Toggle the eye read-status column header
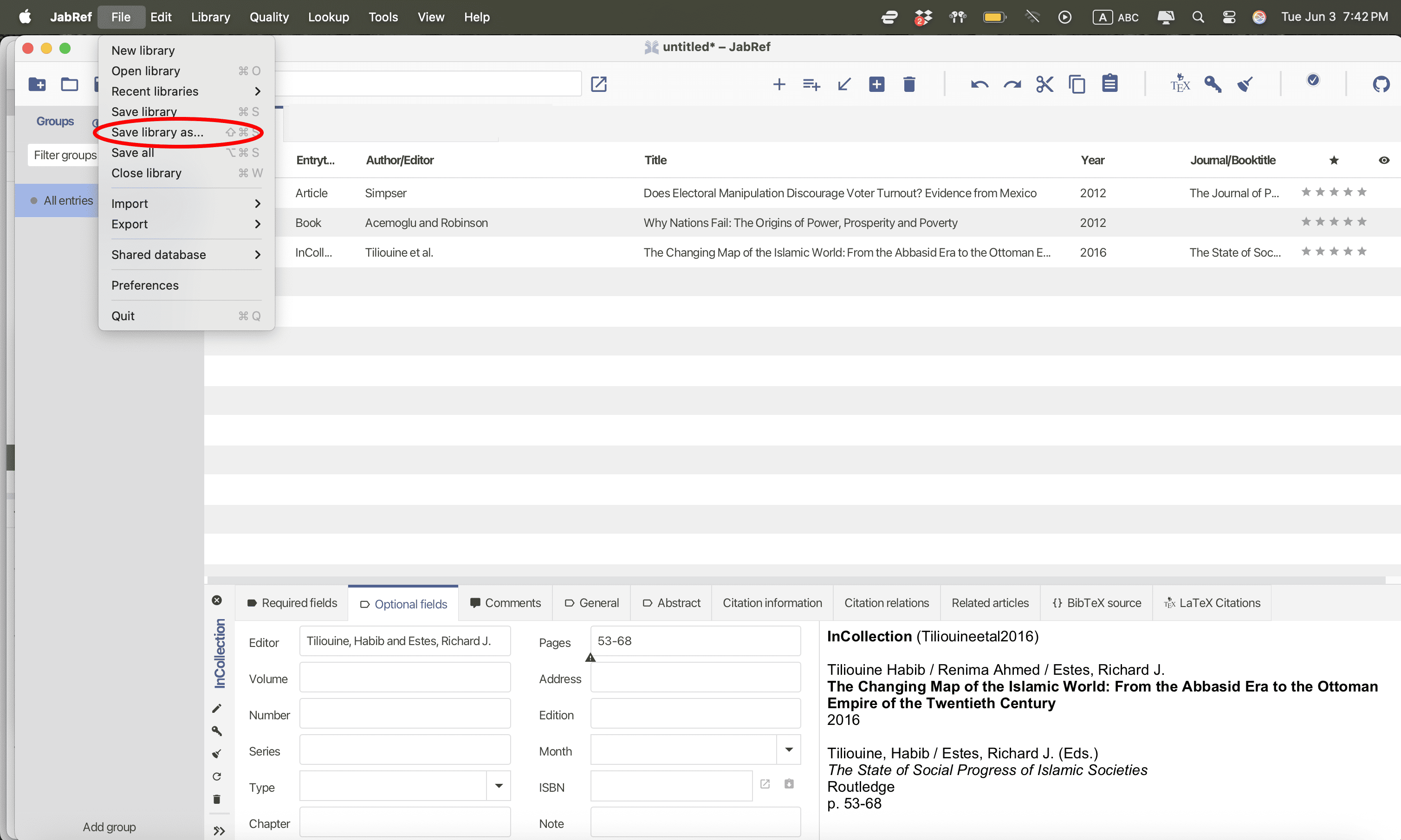Viewport: 1401px width, 840px height. (1383, 160)
